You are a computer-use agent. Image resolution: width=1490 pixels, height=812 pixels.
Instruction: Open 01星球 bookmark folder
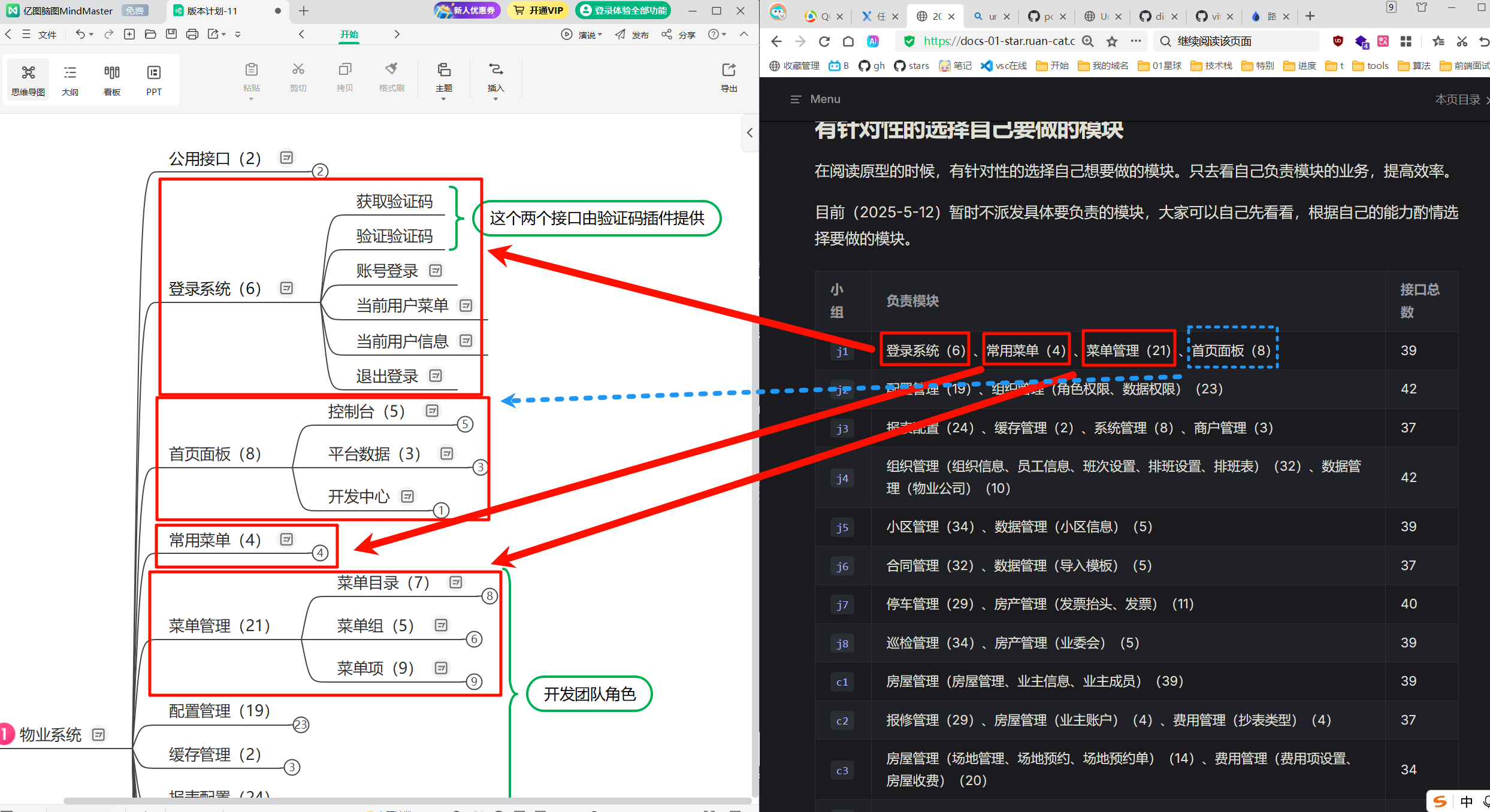pyautogui.click(x=1160, y=66)
